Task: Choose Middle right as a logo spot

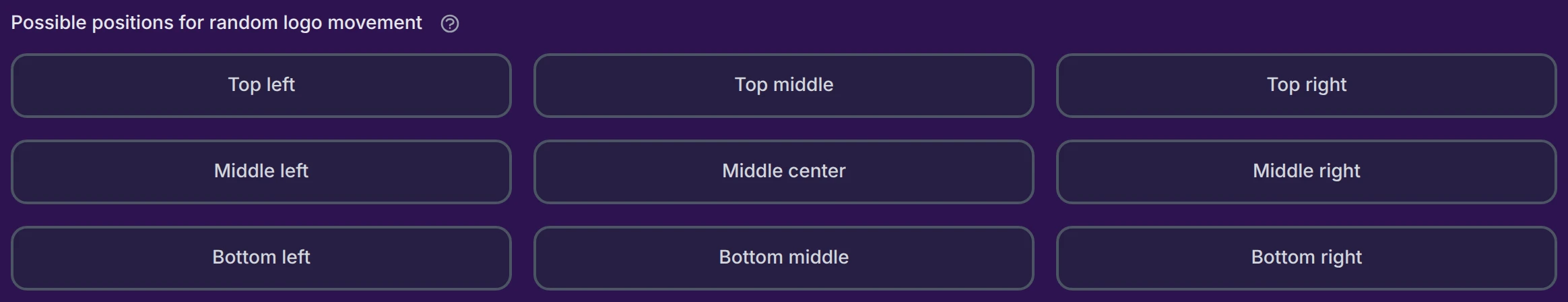Action: (1307, 172)
